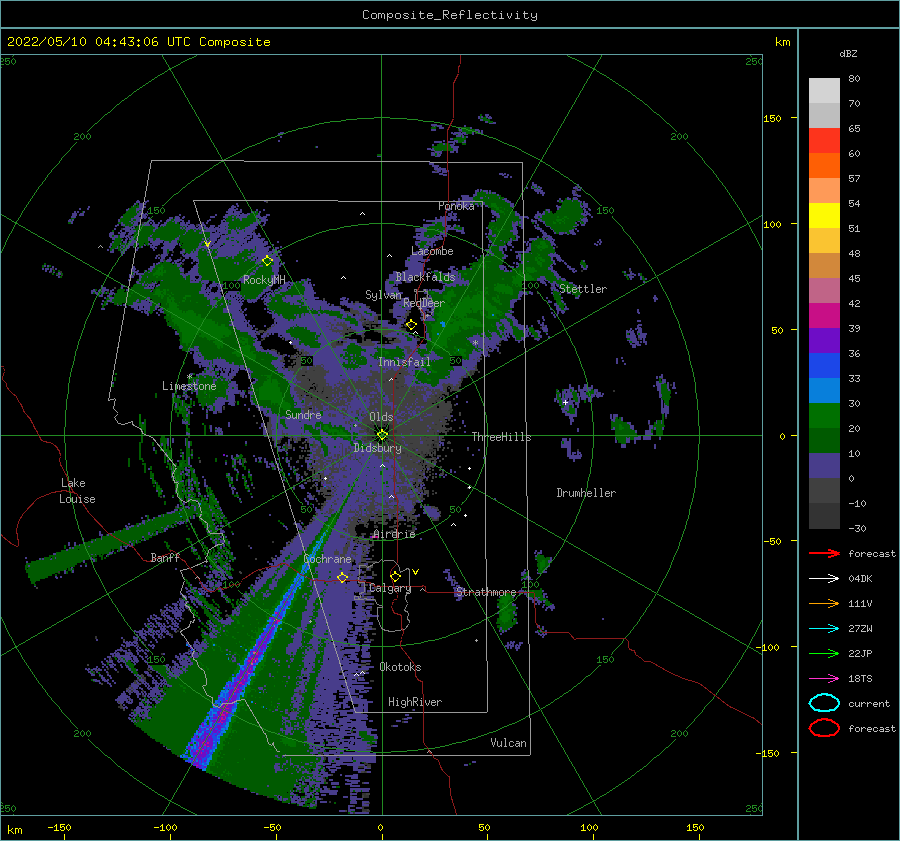Click the Olds label near radar center
900x841 pixels.
coord(381,417)
